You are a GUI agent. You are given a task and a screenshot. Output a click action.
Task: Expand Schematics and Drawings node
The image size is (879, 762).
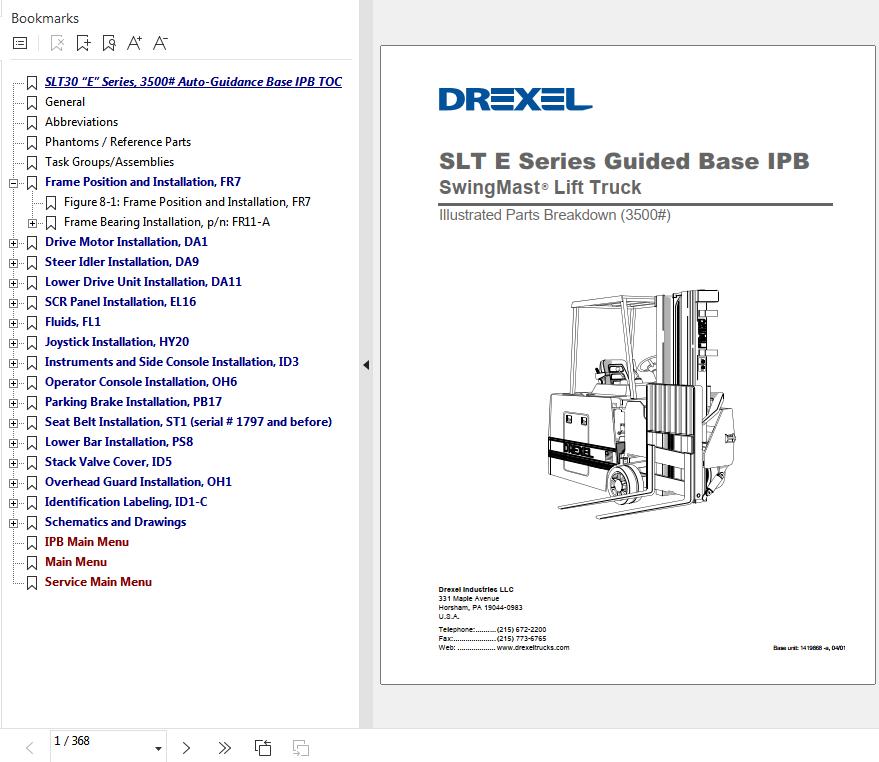13,523
